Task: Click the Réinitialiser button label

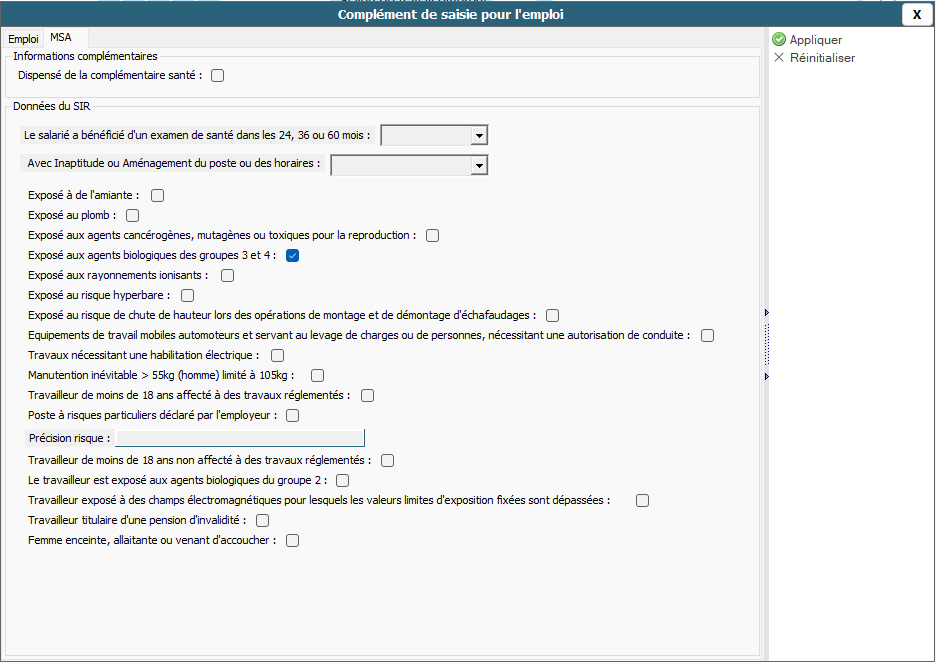Action: coord(823,58)
